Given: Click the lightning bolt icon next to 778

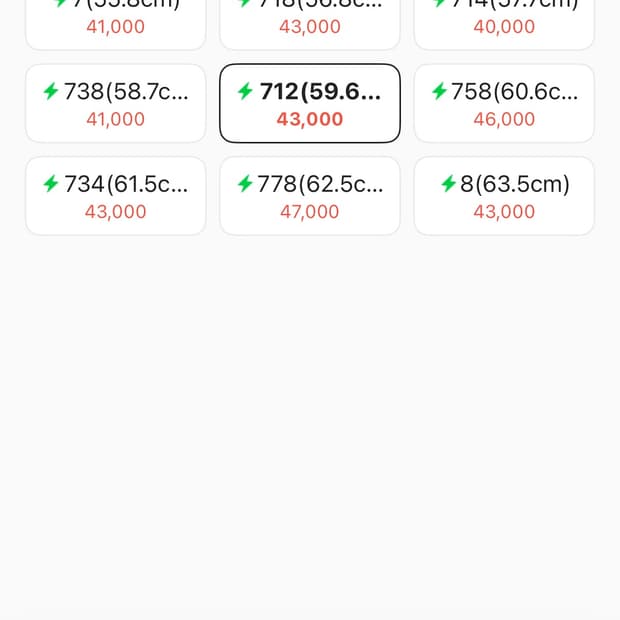Looking at the screenshot, I should coord(245,184).
